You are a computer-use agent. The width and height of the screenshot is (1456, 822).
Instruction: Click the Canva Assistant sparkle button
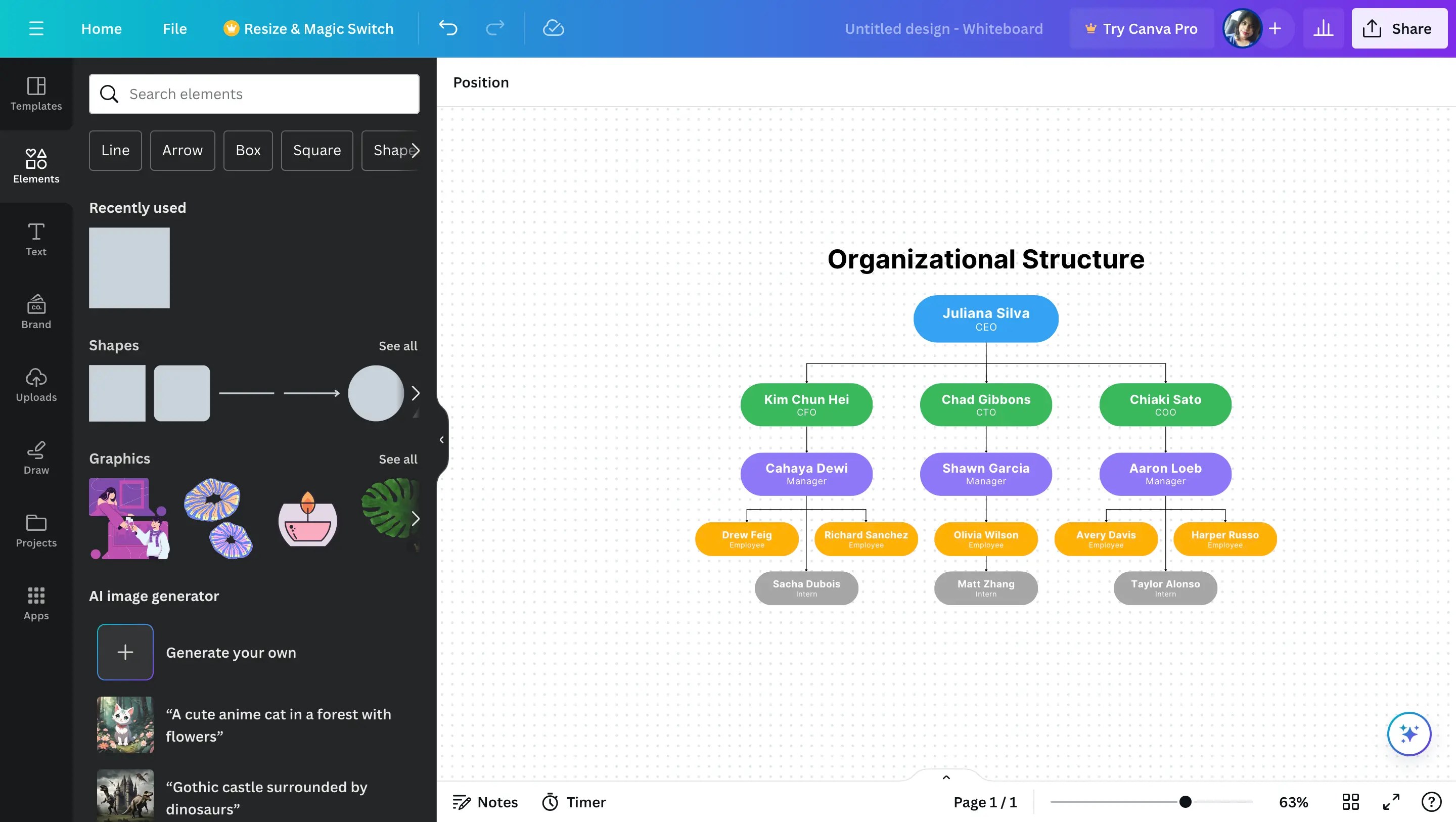(x=1408, y=734)
